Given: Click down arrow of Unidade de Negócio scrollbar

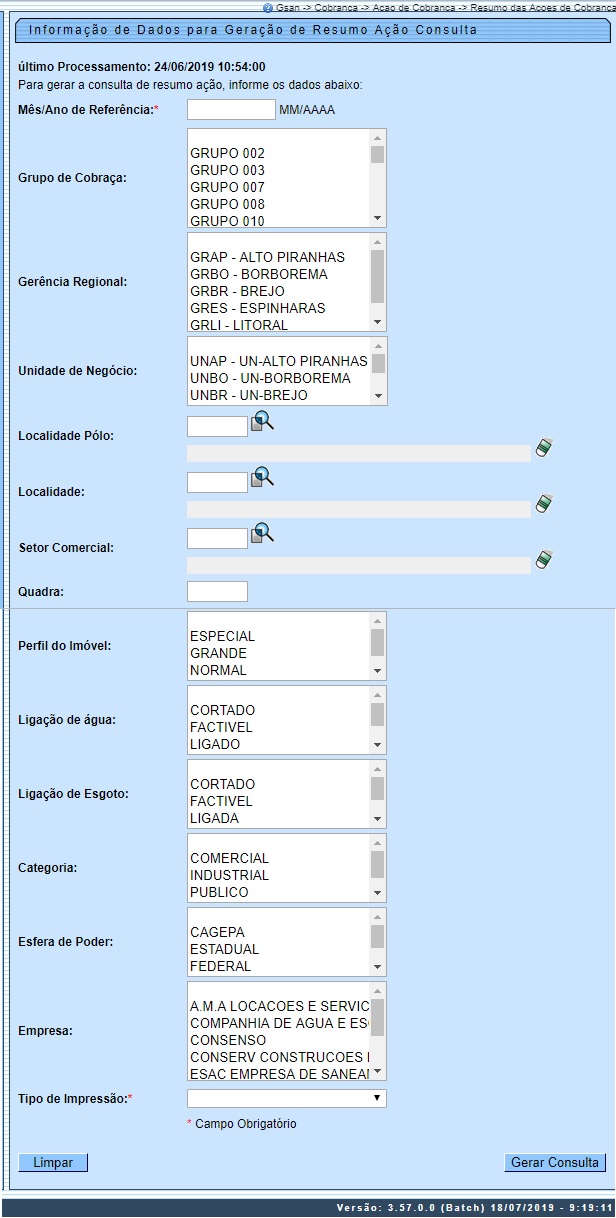Looking at the screenshot, I should [x=377, y=396].
